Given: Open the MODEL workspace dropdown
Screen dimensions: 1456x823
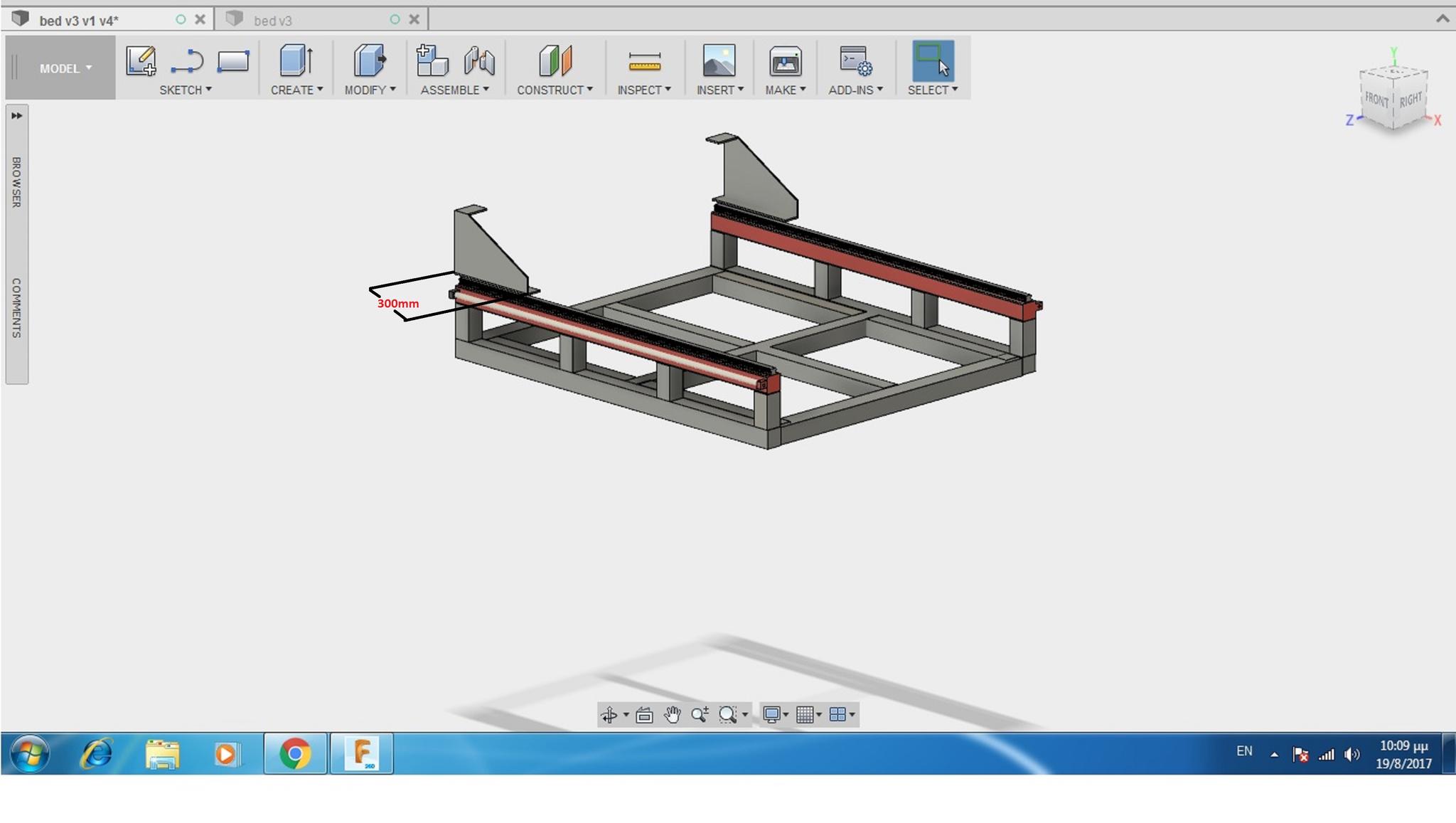Looking at the screenshot, I should pyautogui.click(x=65, y=68).
